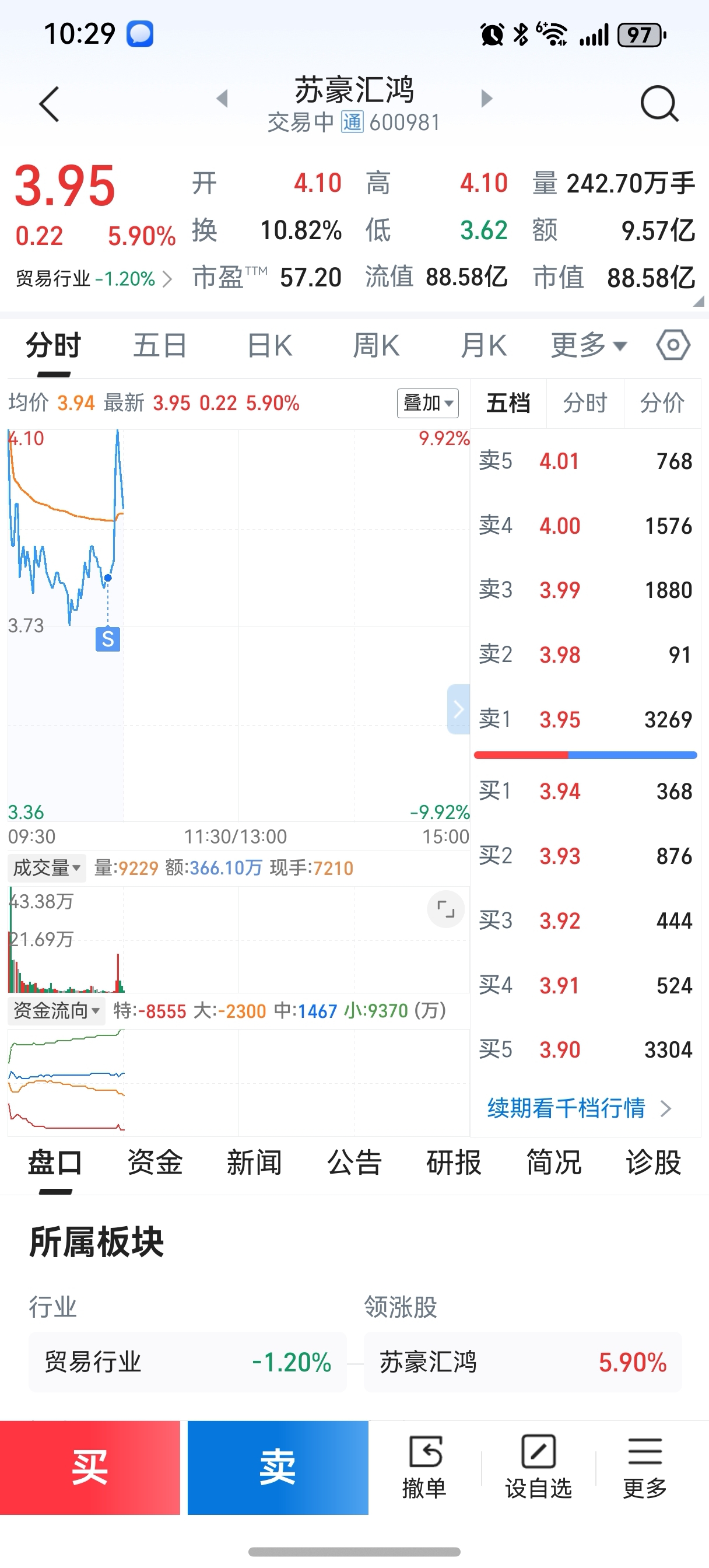Open chart settings hexagon icon
Image resolution: width=709 pixels, height=1568 pixels.
673,345
